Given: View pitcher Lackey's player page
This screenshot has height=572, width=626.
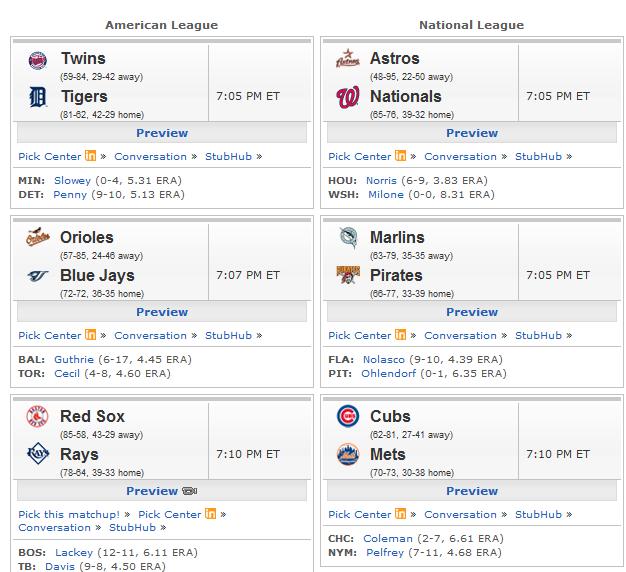Looking at the screenshot, I should (x=74, y=553).
